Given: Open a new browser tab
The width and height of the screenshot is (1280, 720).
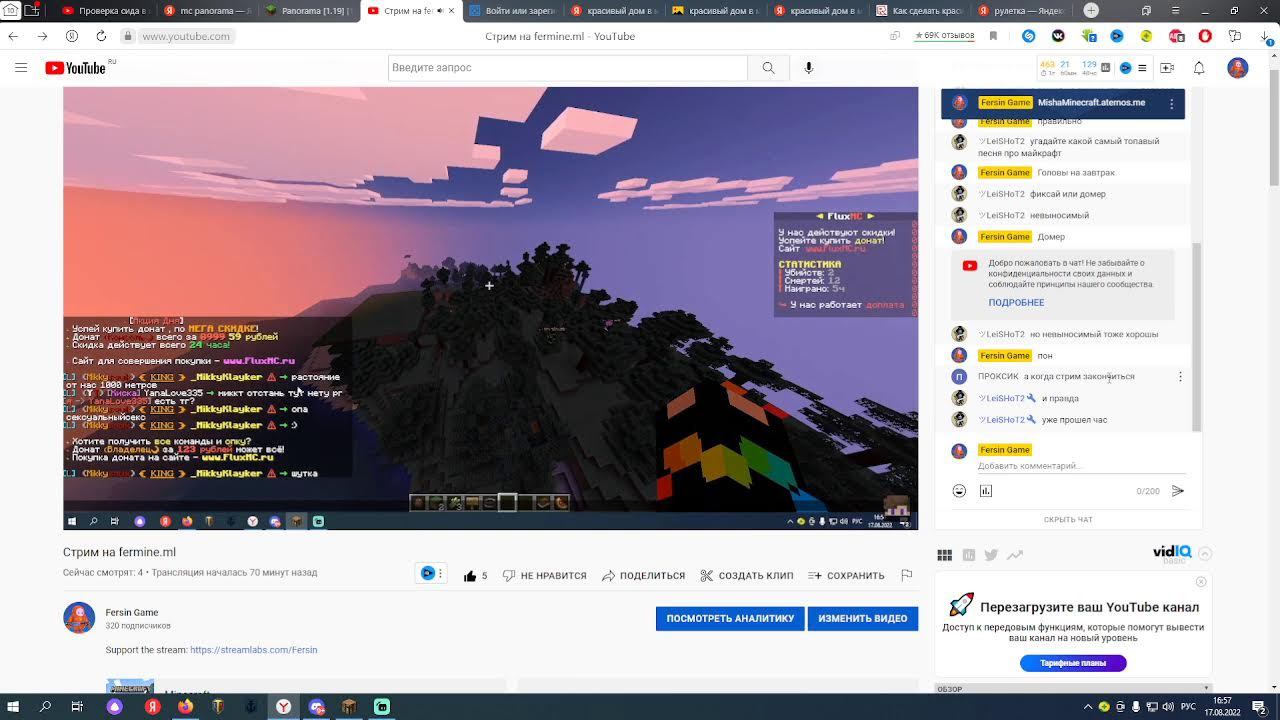Looking at the screenshot, I should 1091,11.
